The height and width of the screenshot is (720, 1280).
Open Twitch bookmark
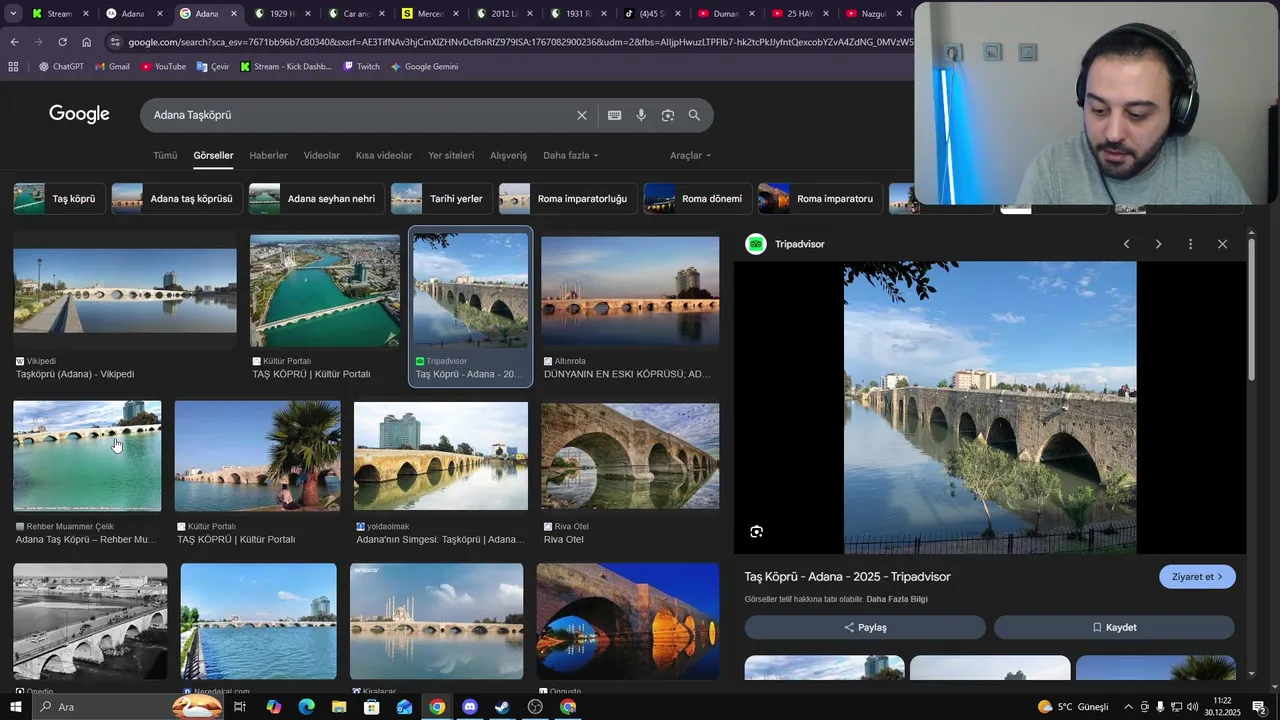(361, 67)
